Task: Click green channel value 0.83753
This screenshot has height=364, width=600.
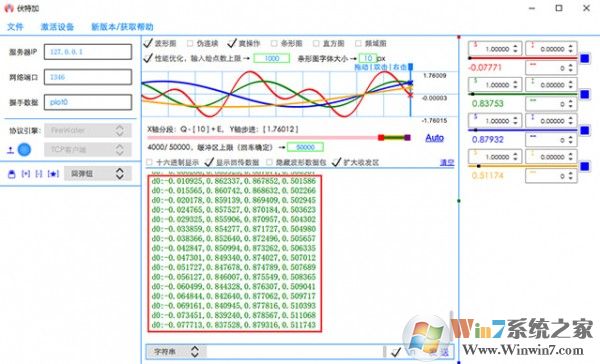Action: click(x=488, y=104)
